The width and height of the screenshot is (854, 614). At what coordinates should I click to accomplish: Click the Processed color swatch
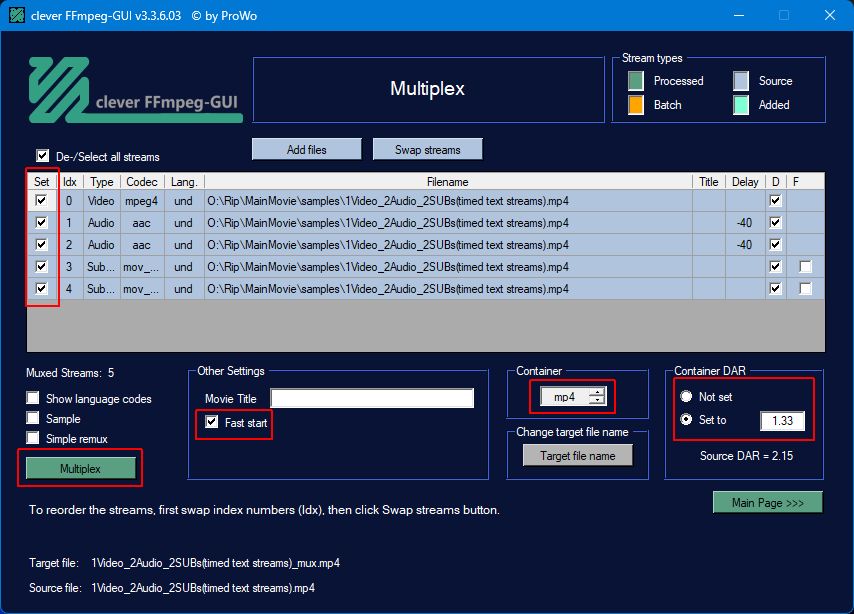pyautogui.click(x=636, y=81)
